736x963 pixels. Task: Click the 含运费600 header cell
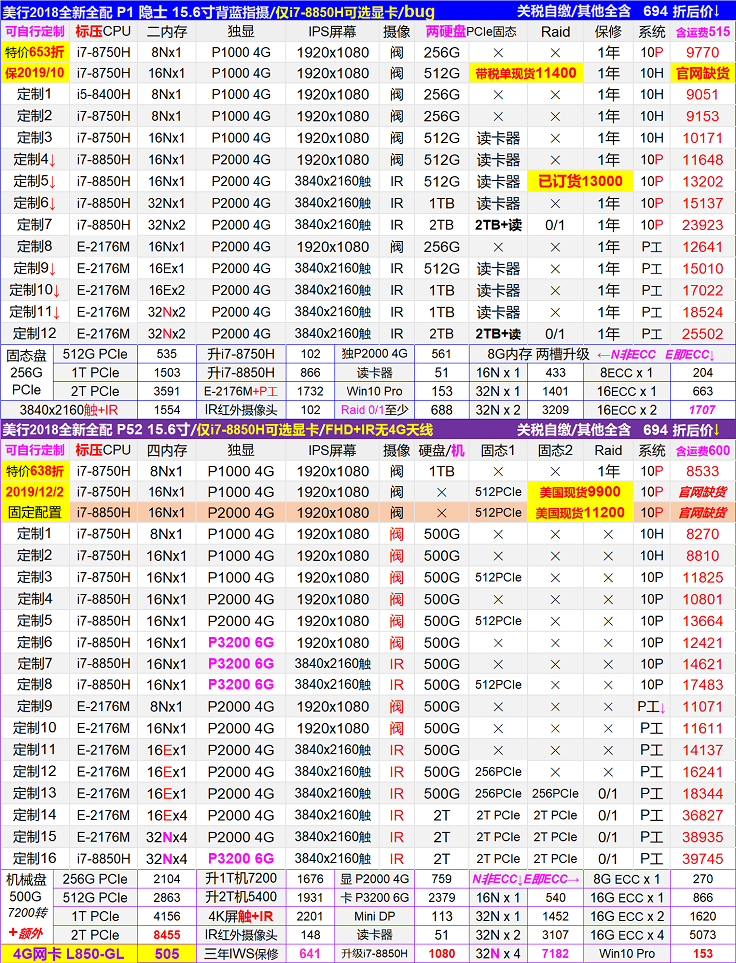[x=703, y=450]
